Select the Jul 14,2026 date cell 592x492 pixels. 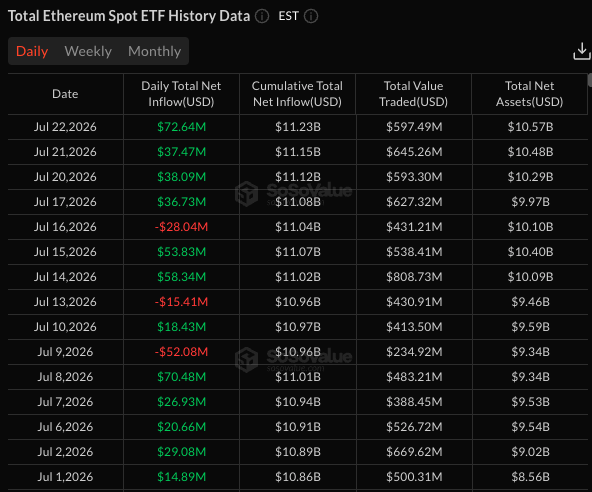pyautogui.click(x=65, y=277)
